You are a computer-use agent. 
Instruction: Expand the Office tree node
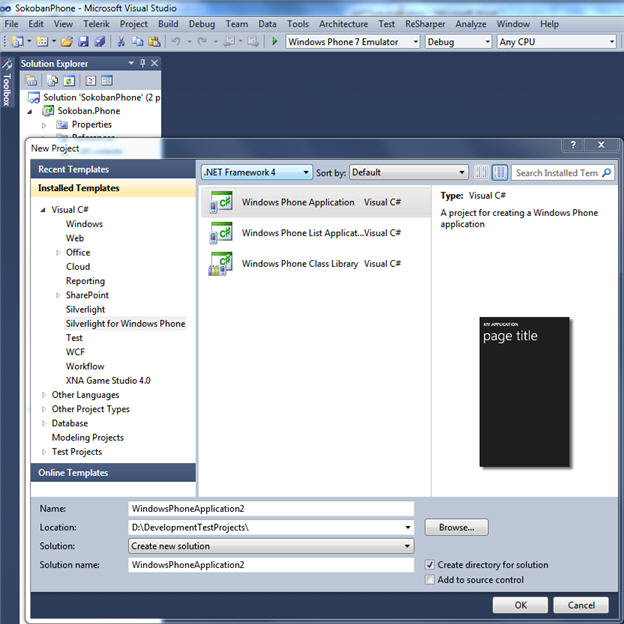point(58,252)
